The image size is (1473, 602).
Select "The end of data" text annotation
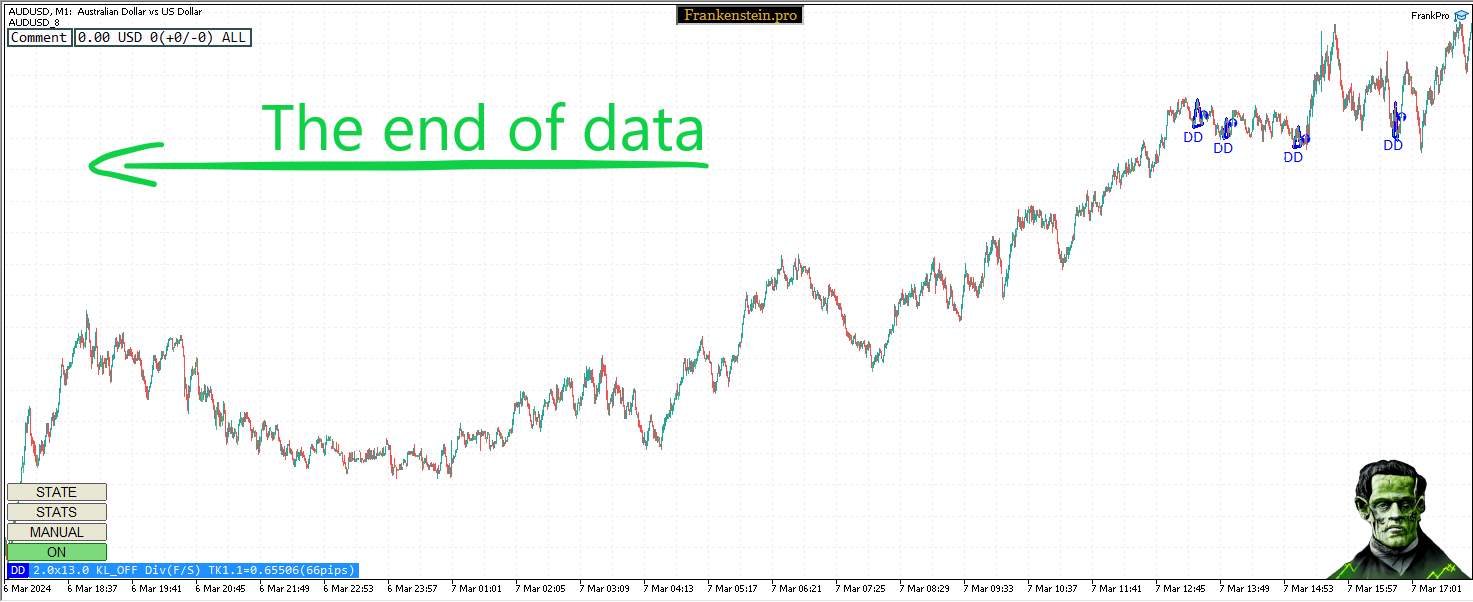coord(484,129)
